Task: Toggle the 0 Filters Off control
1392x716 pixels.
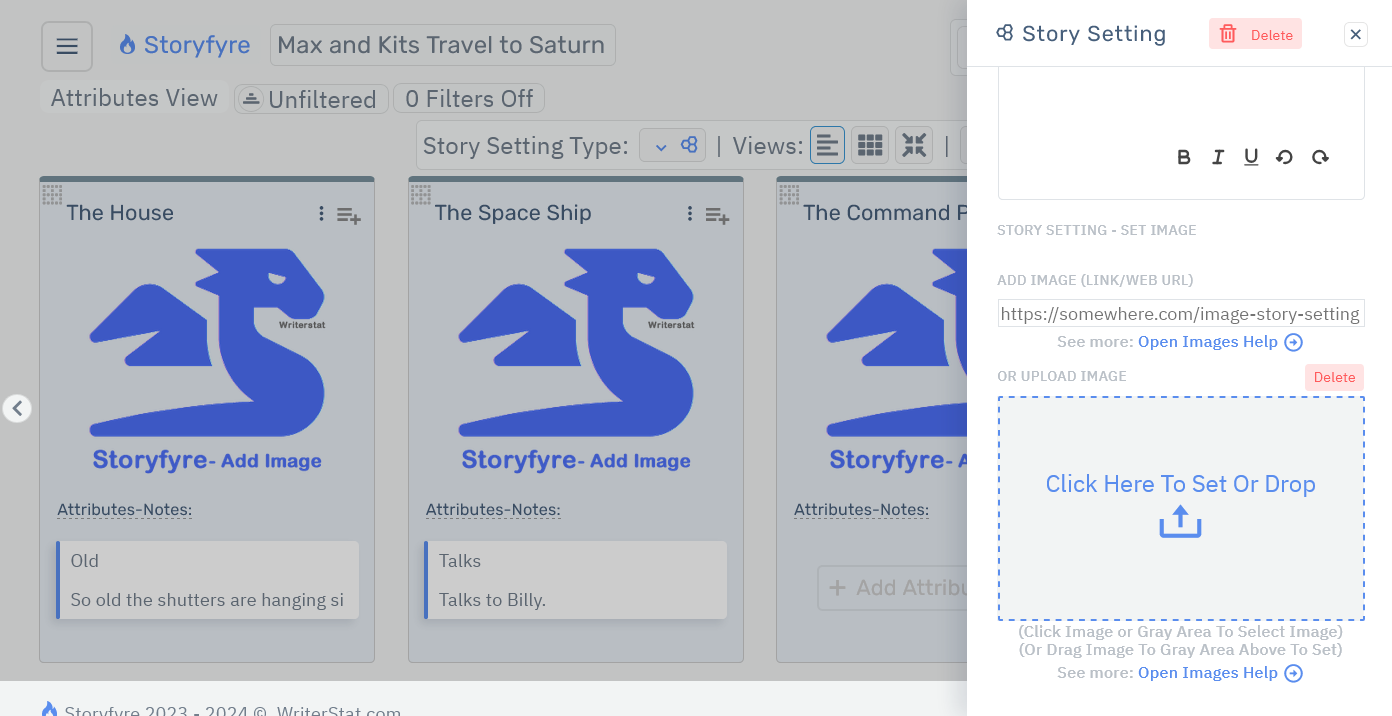Action: coord(468,98)
